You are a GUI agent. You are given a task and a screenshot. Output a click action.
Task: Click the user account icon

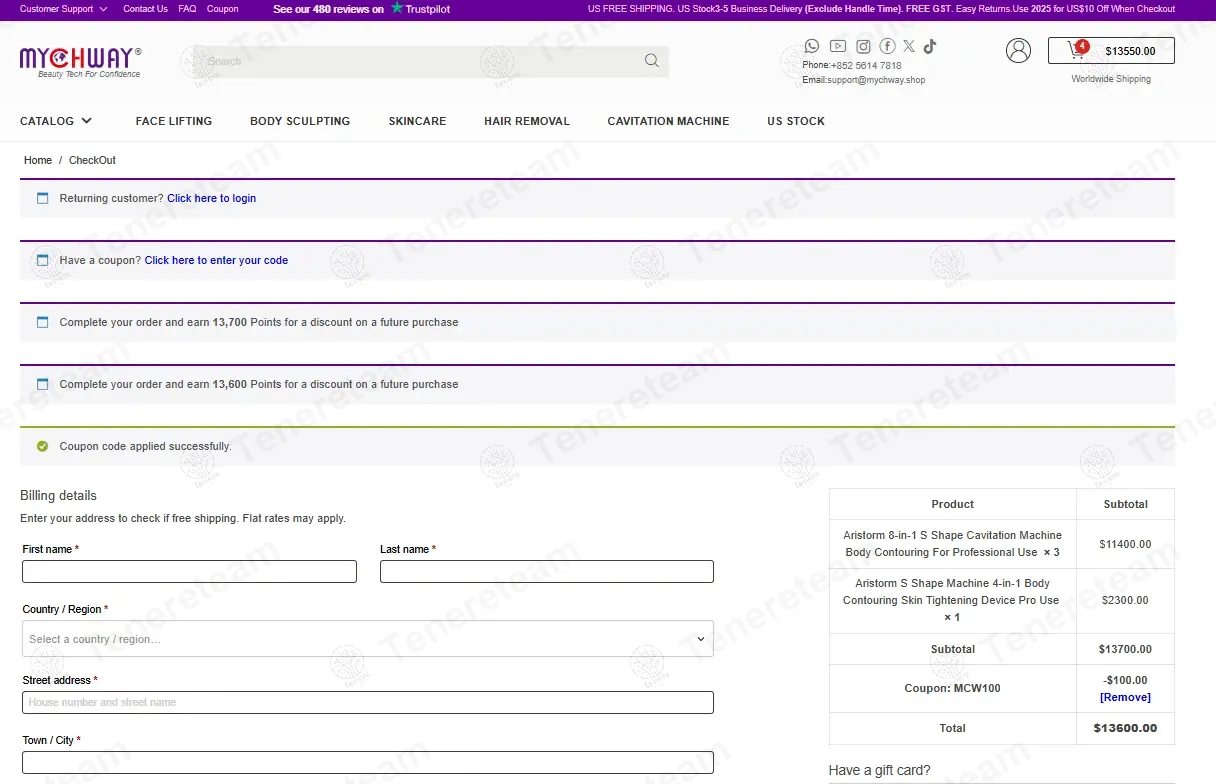(1018, 50)
